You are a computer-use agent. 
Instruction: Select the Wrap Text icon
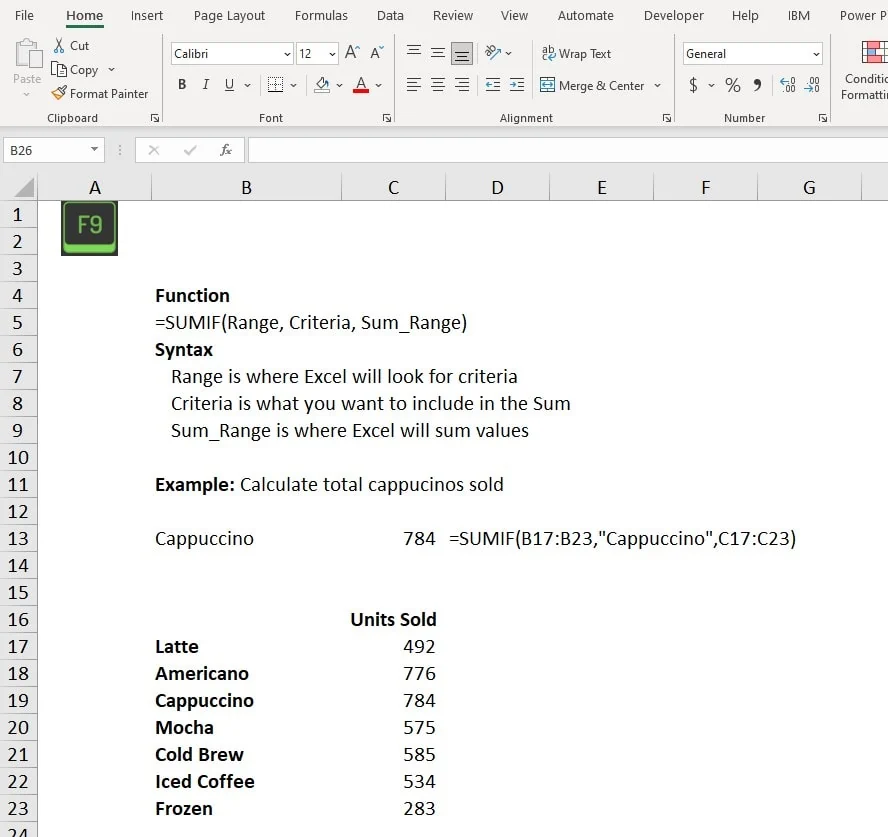(x=577, y=53)
